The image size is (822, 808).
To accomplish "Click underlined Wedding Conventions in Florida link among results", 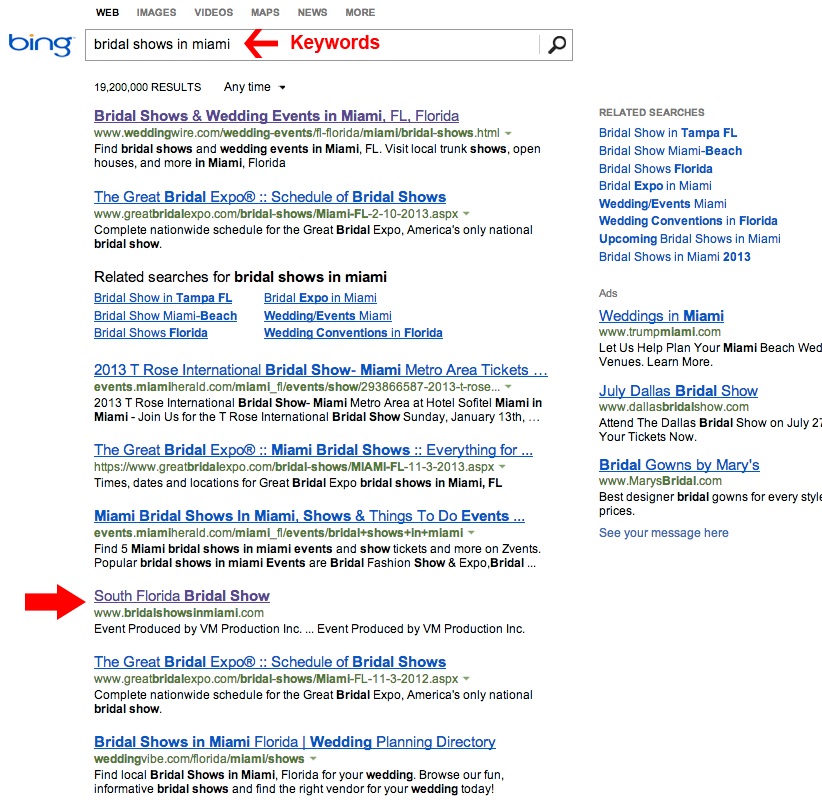I will [x=353, y=333].
